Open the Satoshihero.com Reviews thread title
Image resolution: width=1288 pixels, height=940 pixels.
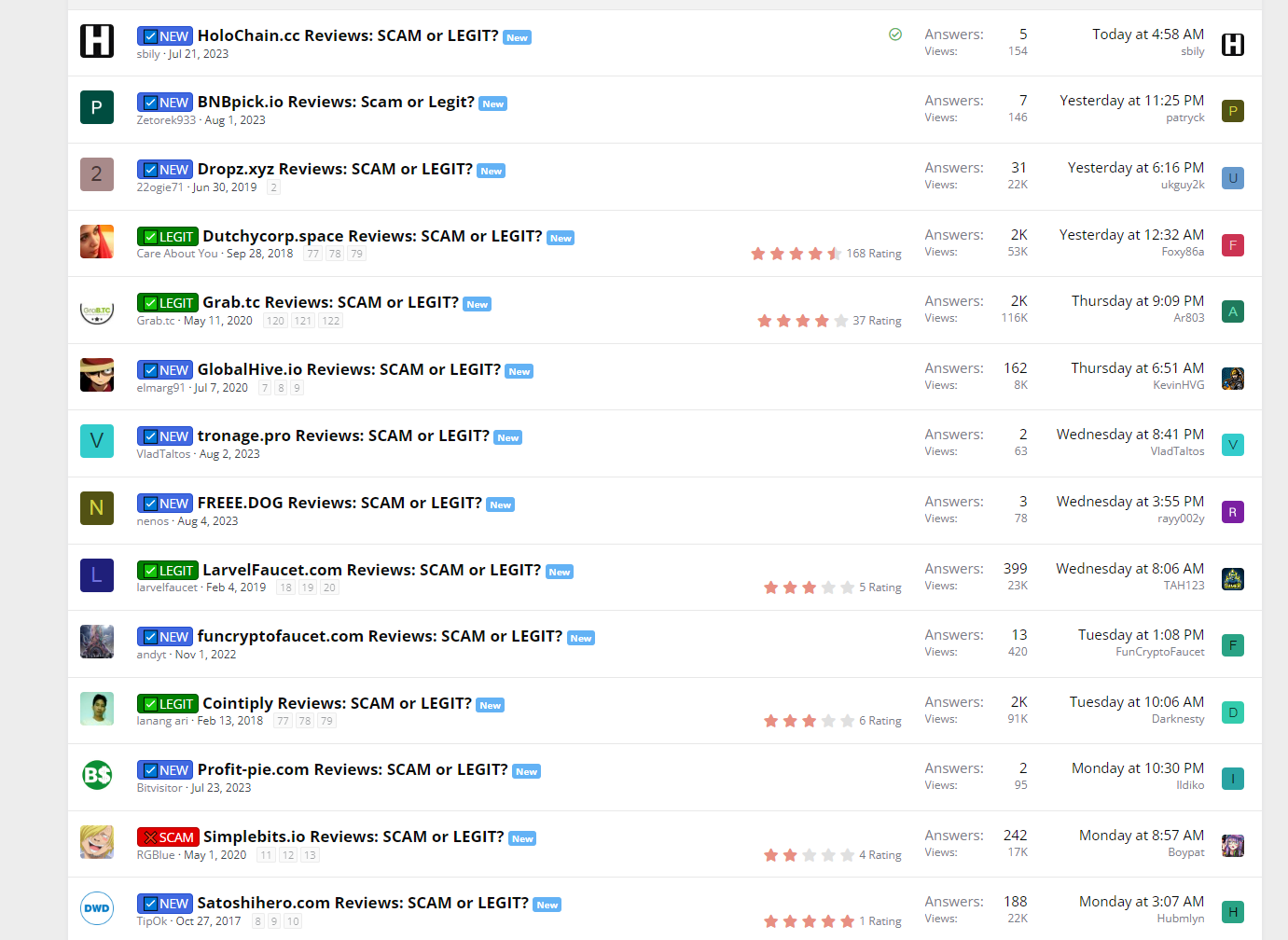pyautogui.click(x=363, y=903)
